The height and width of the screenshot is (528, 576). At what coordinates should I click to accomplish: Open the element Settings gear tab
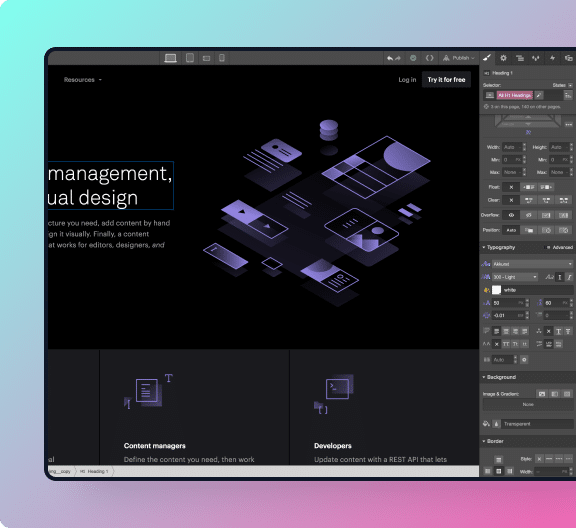click(x=503, y=58)
